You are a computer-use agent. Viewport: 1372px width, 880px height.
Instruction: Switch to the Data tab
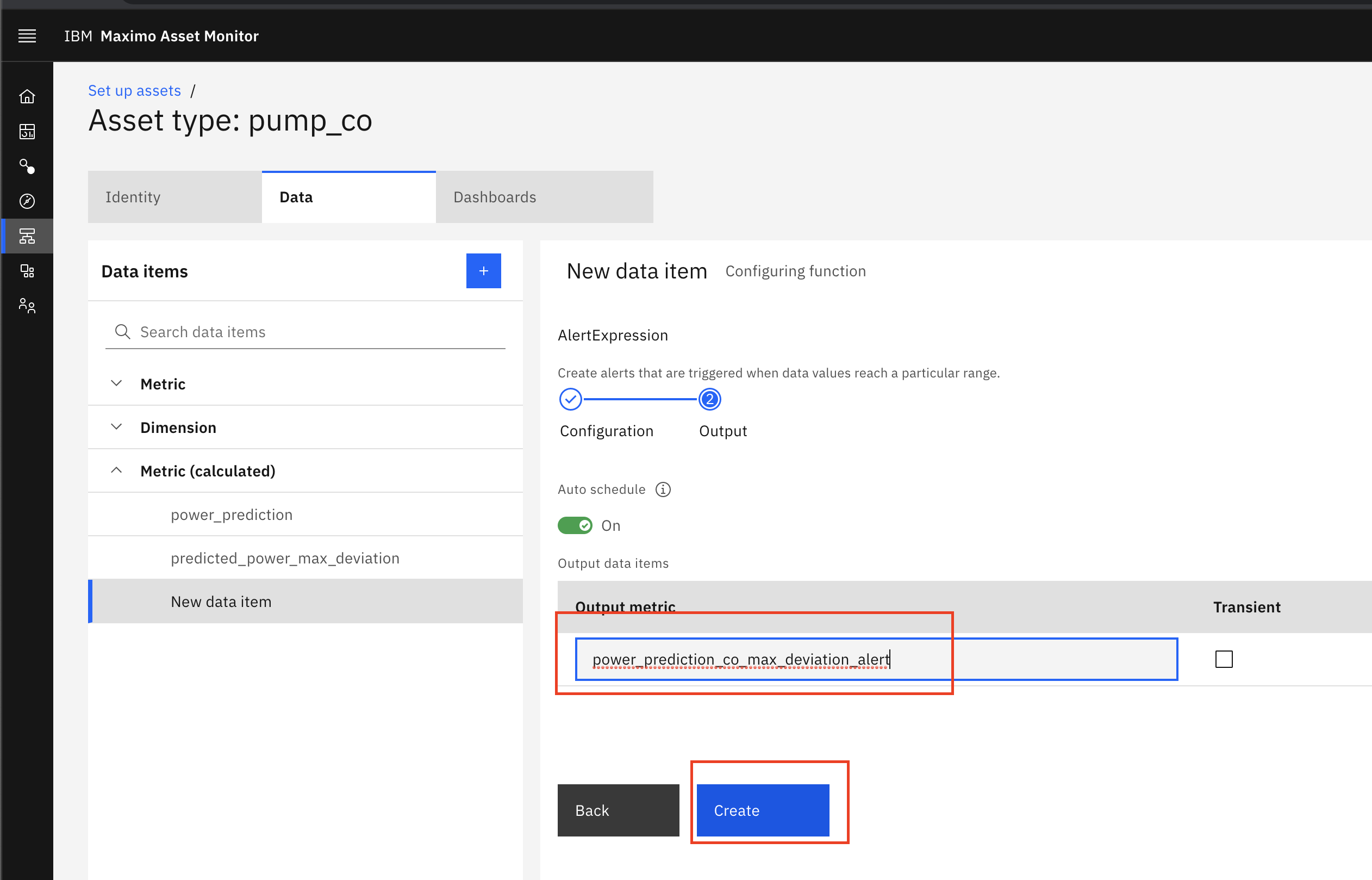(x=349, y=197)
